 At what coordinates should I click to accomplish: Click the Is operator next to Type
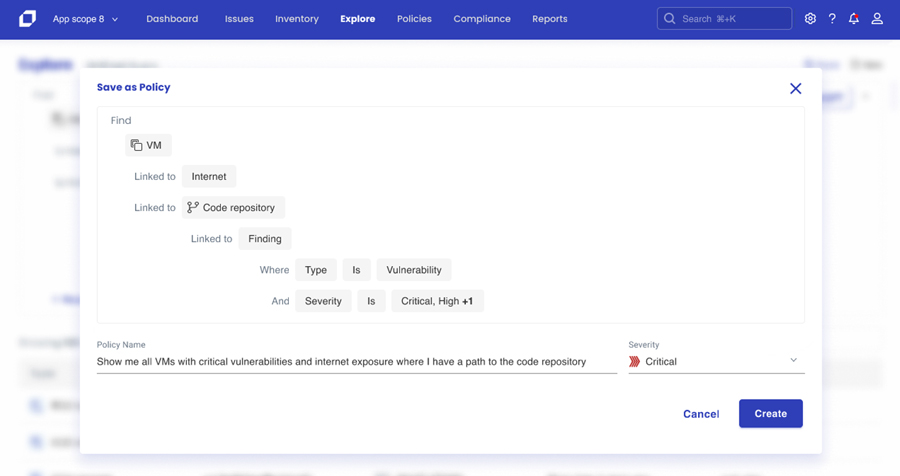(356, 270)
